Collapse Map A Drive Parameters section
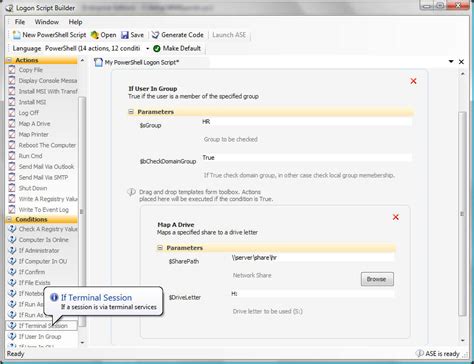Viewport: 474px width, 364px height. click(160, 248)
